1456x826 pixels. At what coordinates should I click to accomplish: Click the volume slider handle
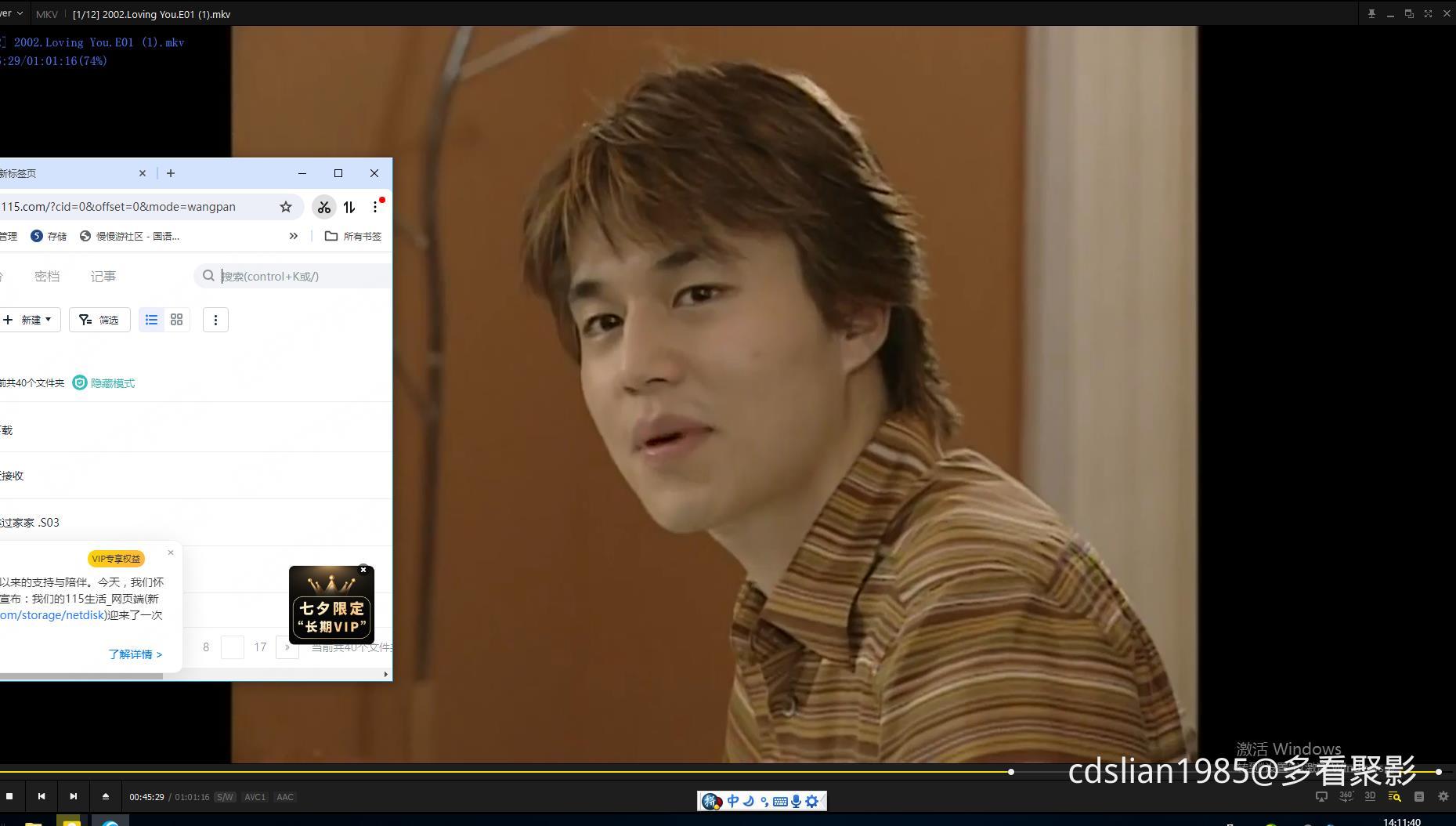pyautogui.click(x=1439, y=772)
